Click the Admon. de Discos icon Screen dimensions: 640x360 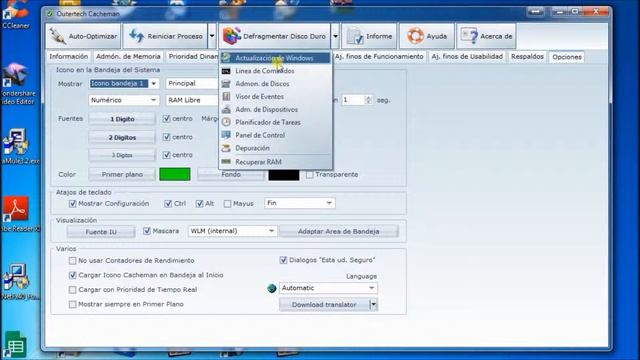click(x=226, y=84)
